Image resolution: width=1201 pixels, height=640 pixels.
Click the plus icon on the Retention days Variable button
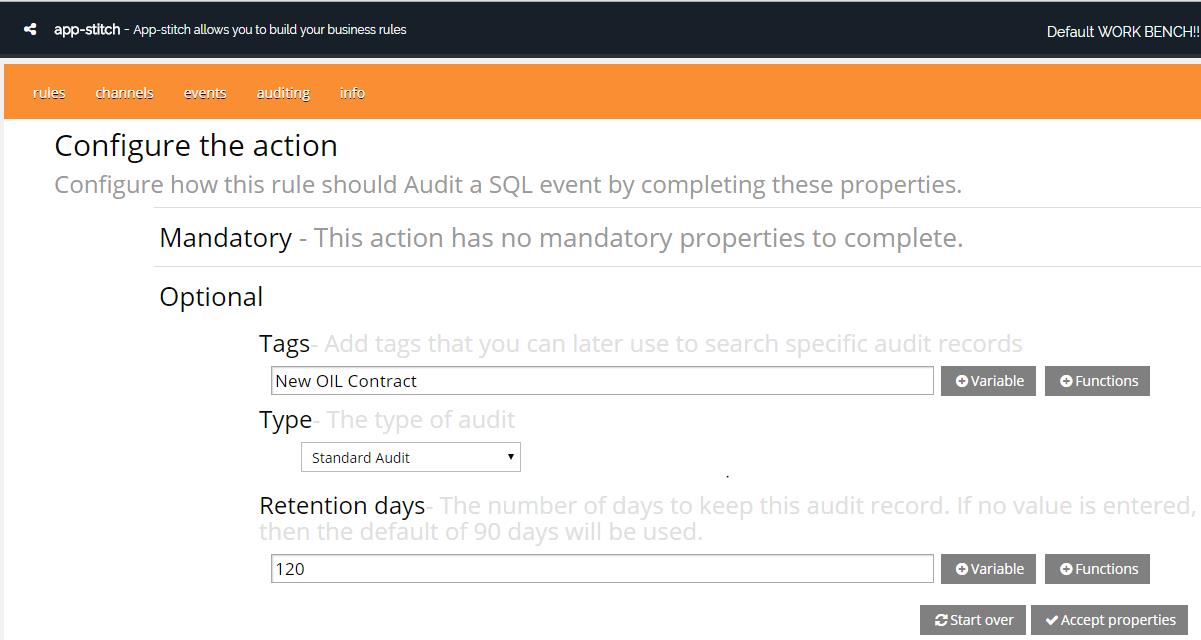click(x=962, y=569)
